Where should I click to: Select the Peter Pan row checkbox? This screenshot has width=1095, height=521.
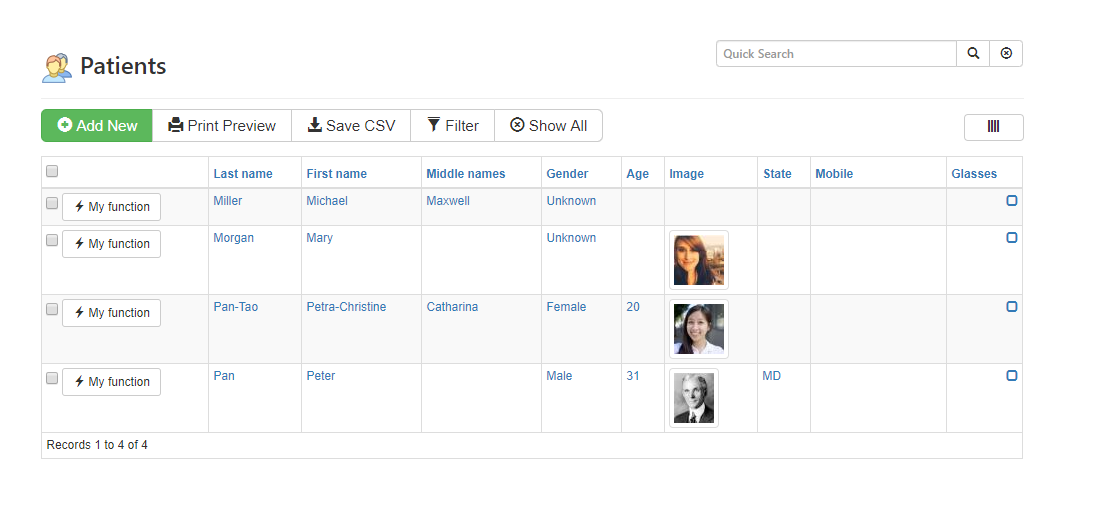[x=52, y=379]
